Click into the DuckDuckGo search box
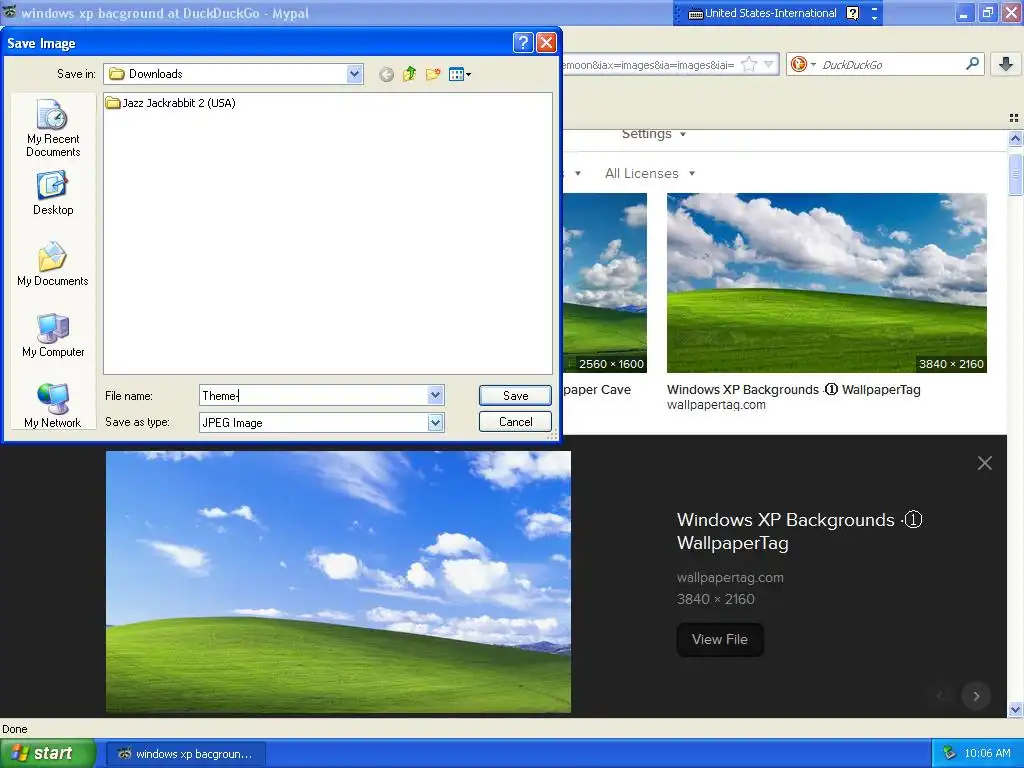 [891, 64]
